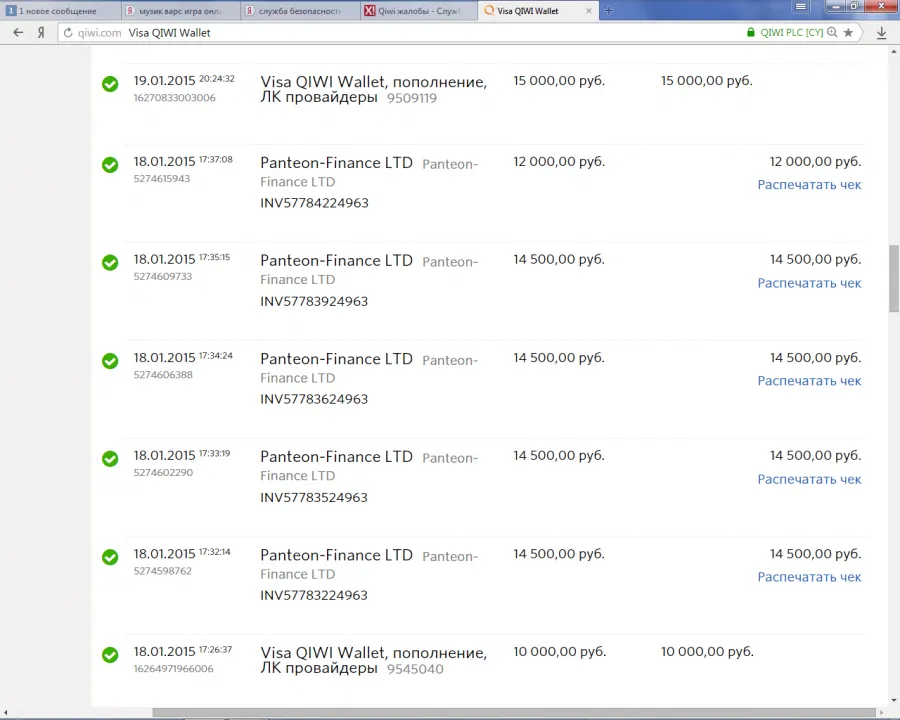Image resolution: width=900 pixels, height=720 pixels.
Task: Click date 18.01.2015 17:32:14
Action: click(x=182, y=554)
